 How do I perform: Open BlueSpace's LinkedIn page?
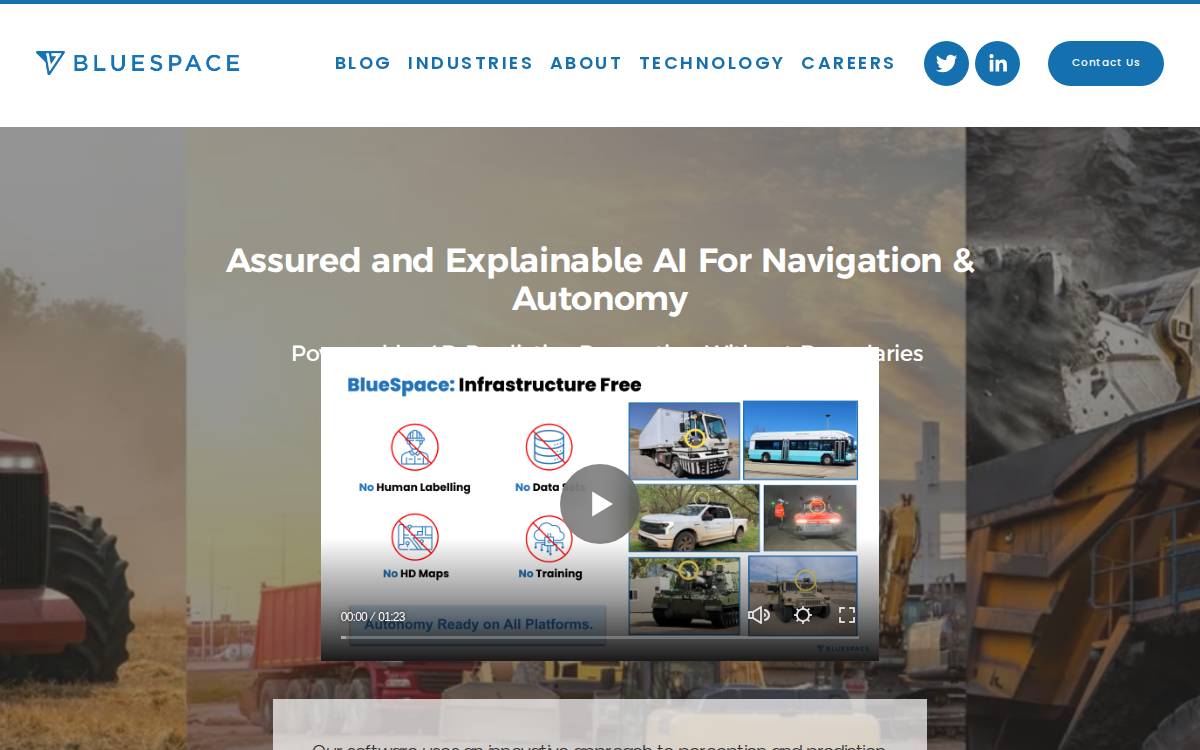[997, 63]
